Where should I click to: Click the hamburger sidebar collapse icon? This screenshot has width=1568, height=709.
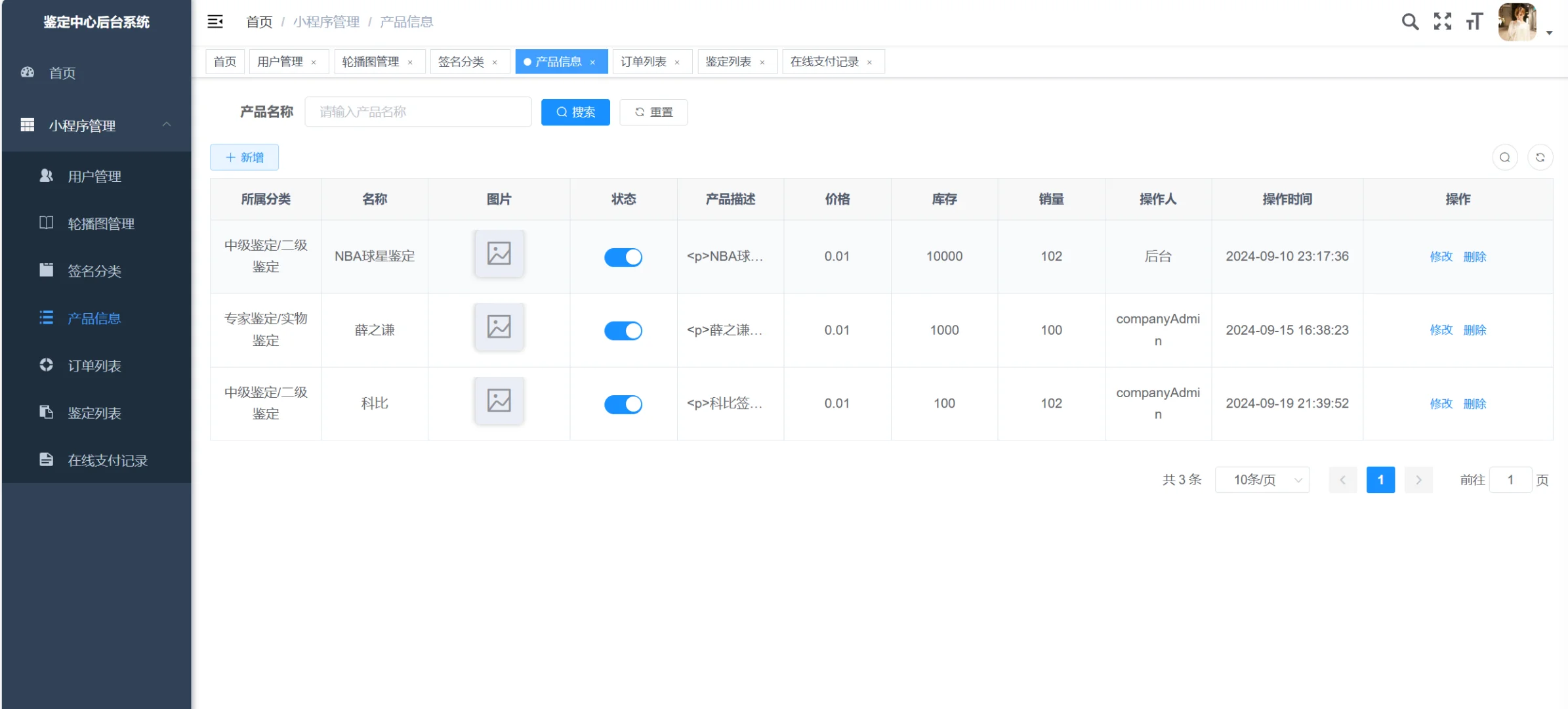215,22
